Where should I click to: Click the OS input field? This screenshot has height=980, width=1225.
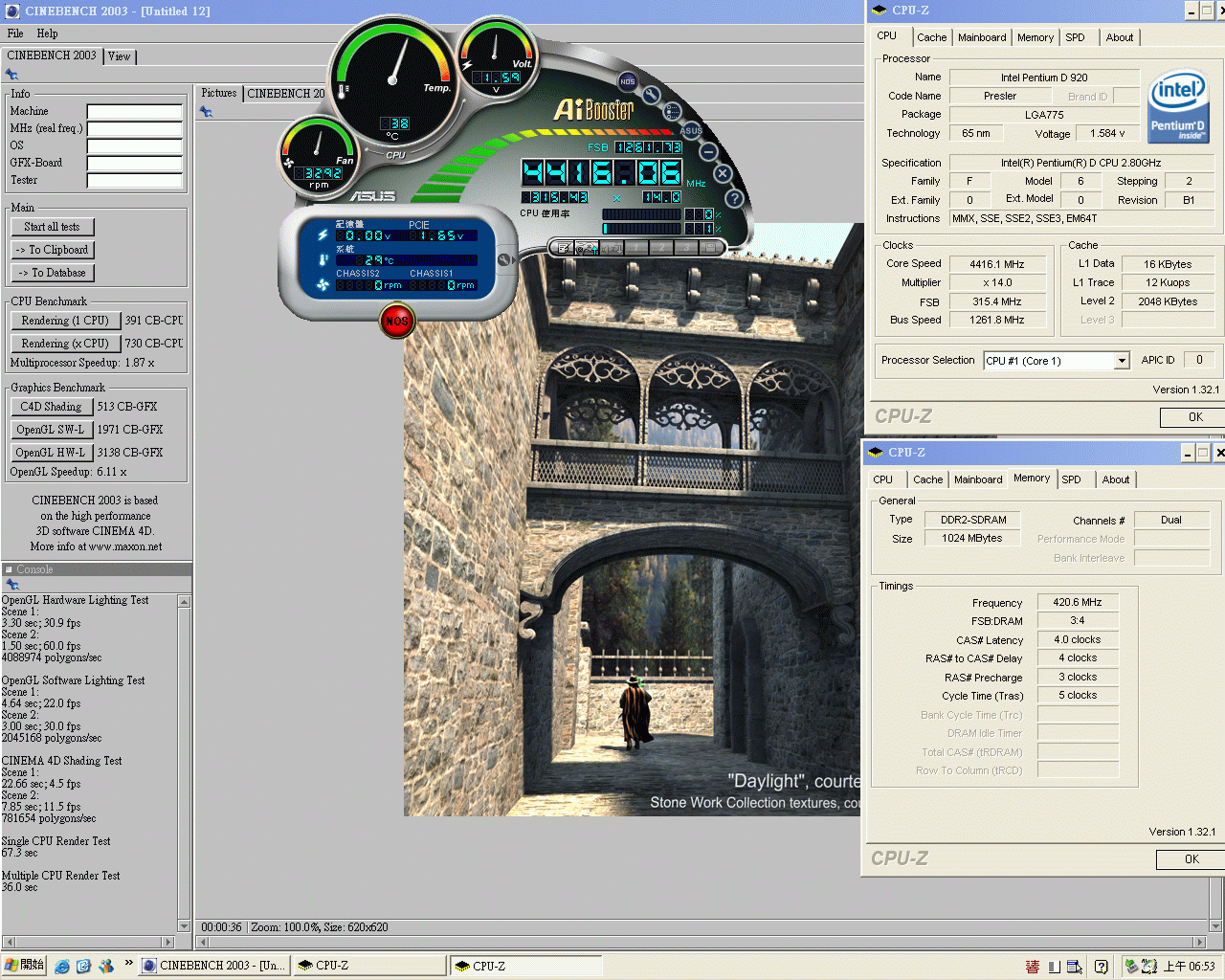pyautogui.click(x=134, y=145)
